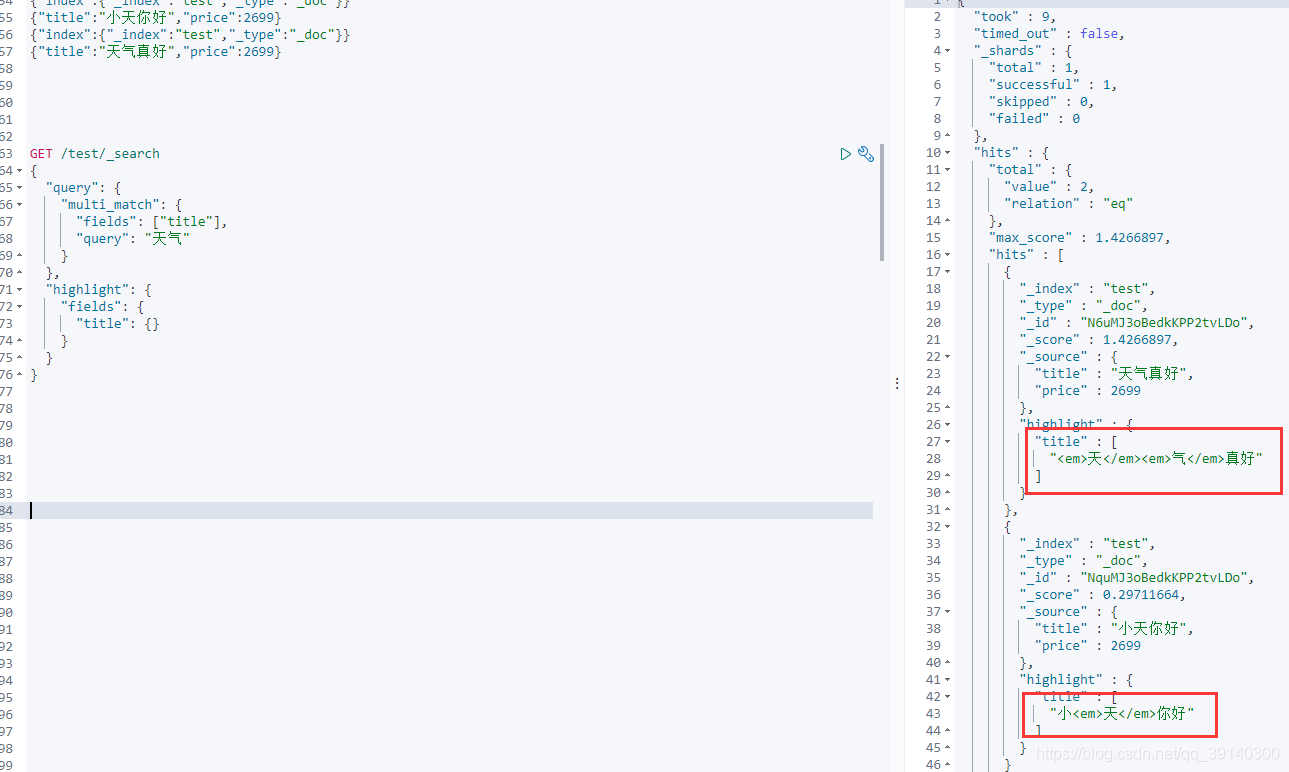This screenshot has width=1289, height=772.
Task: Fold the "query" block in request editor
Action: pos(20,188)
